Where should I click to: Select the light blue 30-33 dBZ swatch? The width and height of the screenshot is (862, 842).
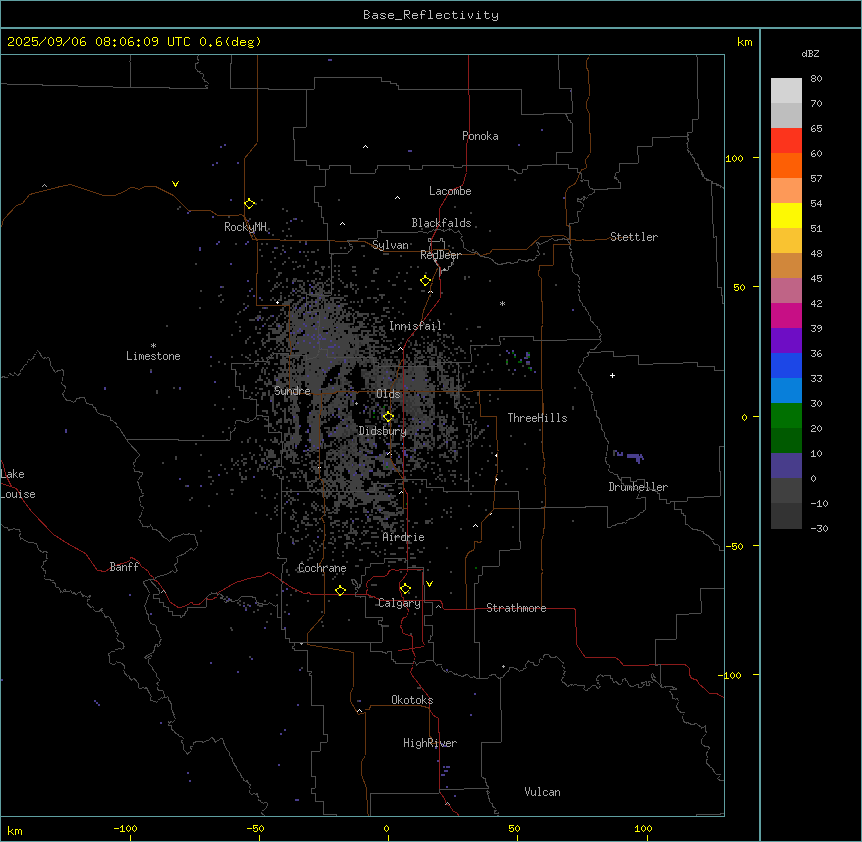coord(786,391)
